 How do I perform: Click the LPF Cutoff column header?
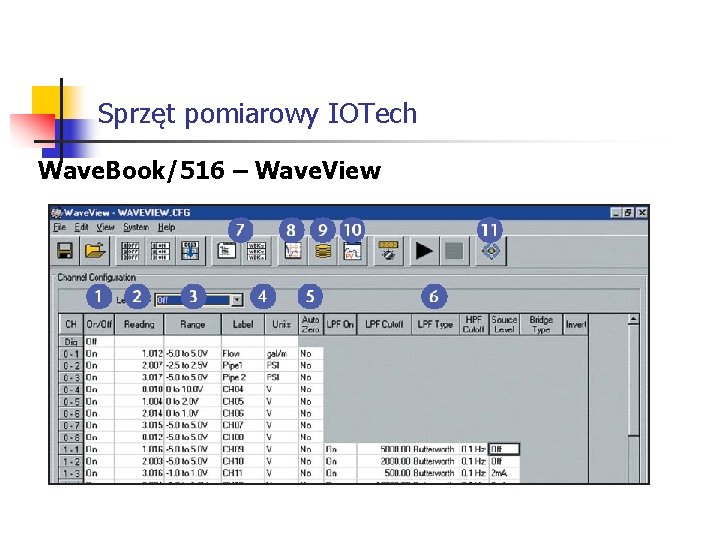click(384, 325)
